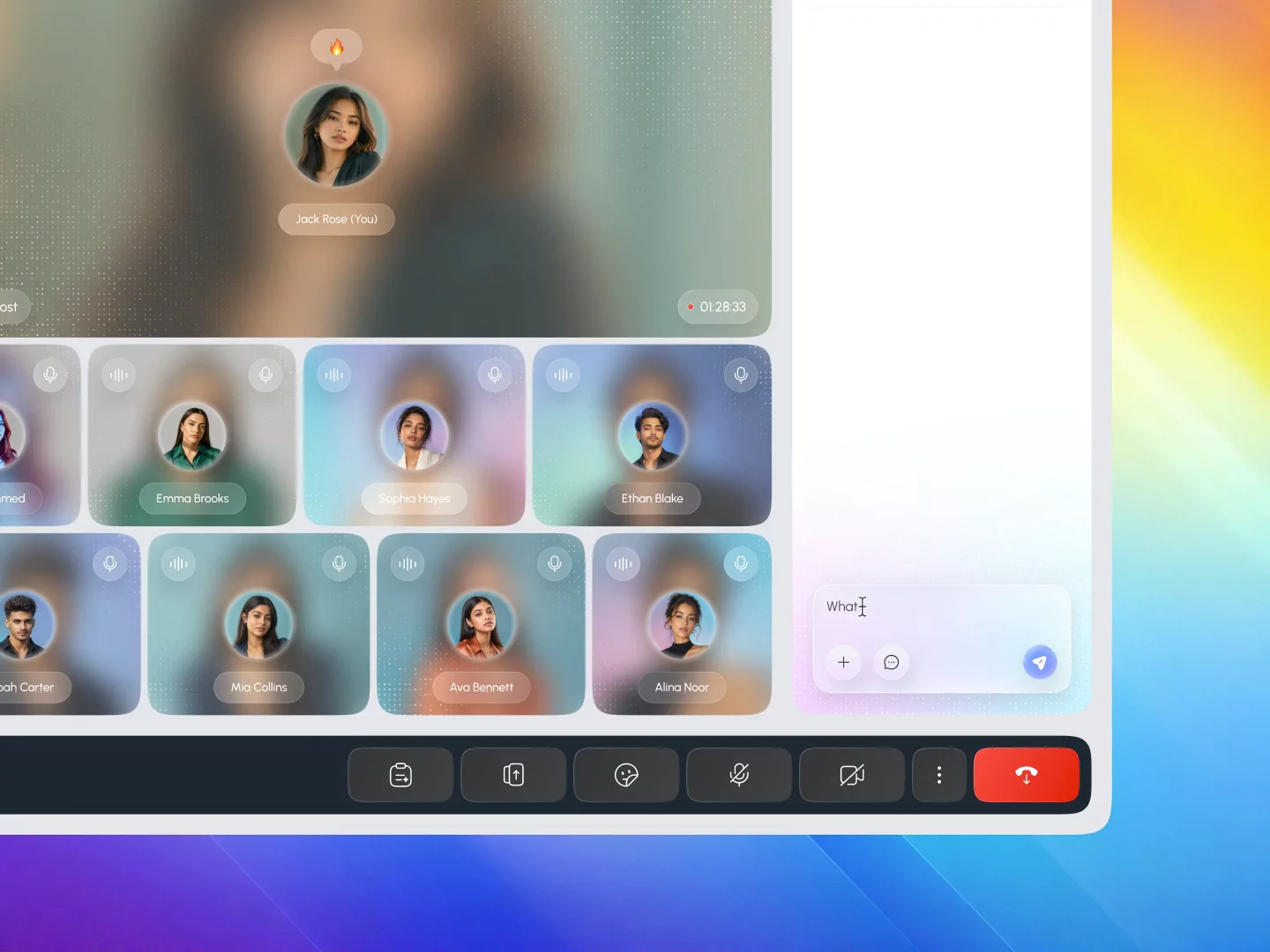Click the Ethan Blake name label
The height and width of the screenshot is (952, 1270).
click(653, 498)
